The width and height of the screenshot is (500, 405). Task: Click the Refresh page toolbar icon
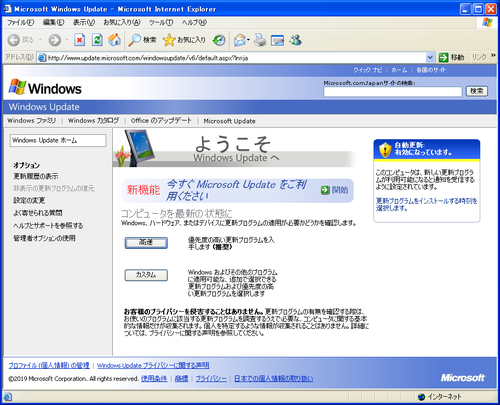click(x=97, y=40)
